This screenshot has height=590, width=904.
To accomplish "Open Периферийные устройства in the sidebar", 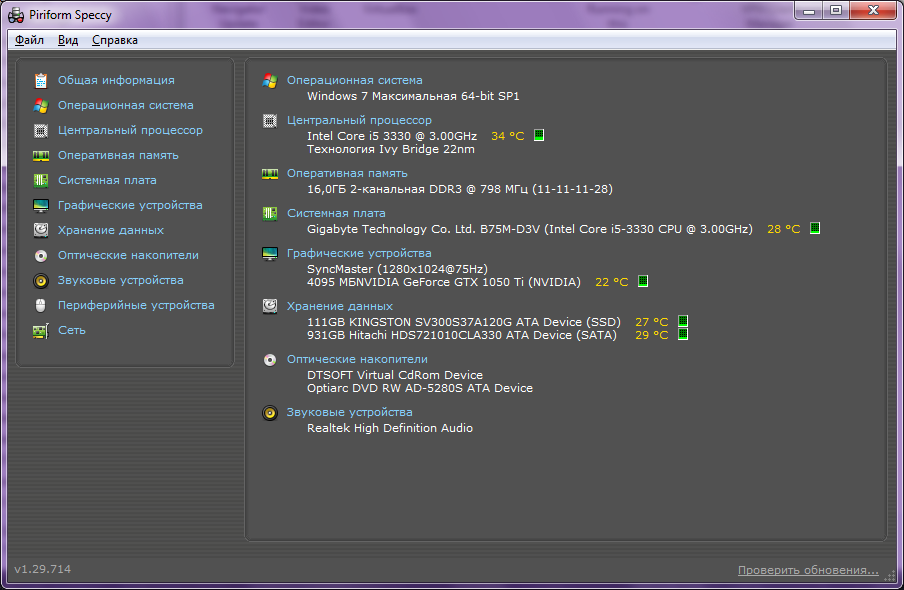I will click(x=136, y=305).
